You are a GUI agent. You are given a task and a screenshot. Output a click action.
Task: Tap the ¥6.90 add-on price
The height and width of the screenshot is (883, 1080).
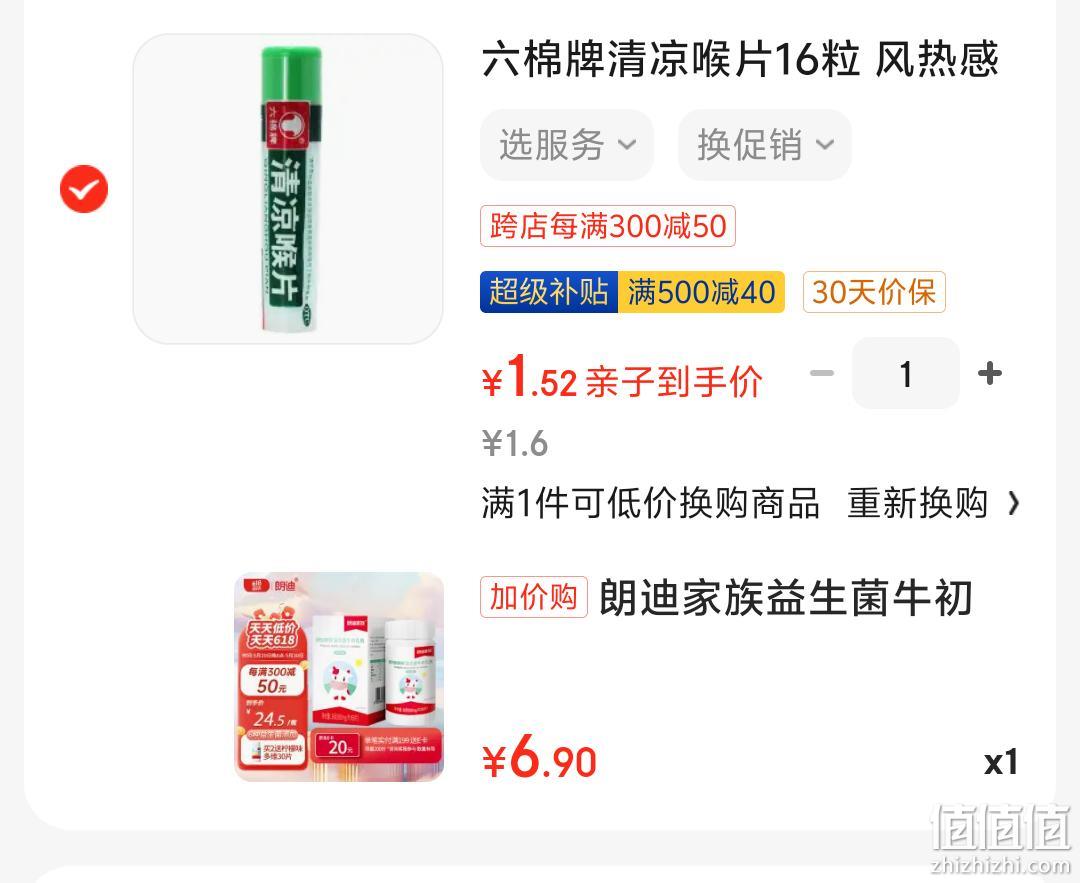point(539,757)
